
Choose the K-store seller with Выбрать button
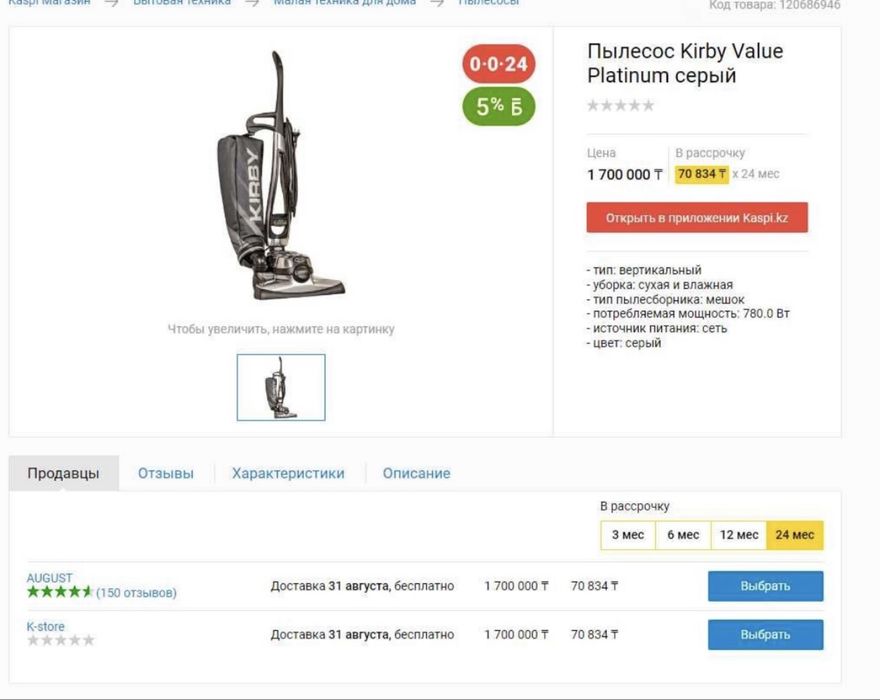766,635
